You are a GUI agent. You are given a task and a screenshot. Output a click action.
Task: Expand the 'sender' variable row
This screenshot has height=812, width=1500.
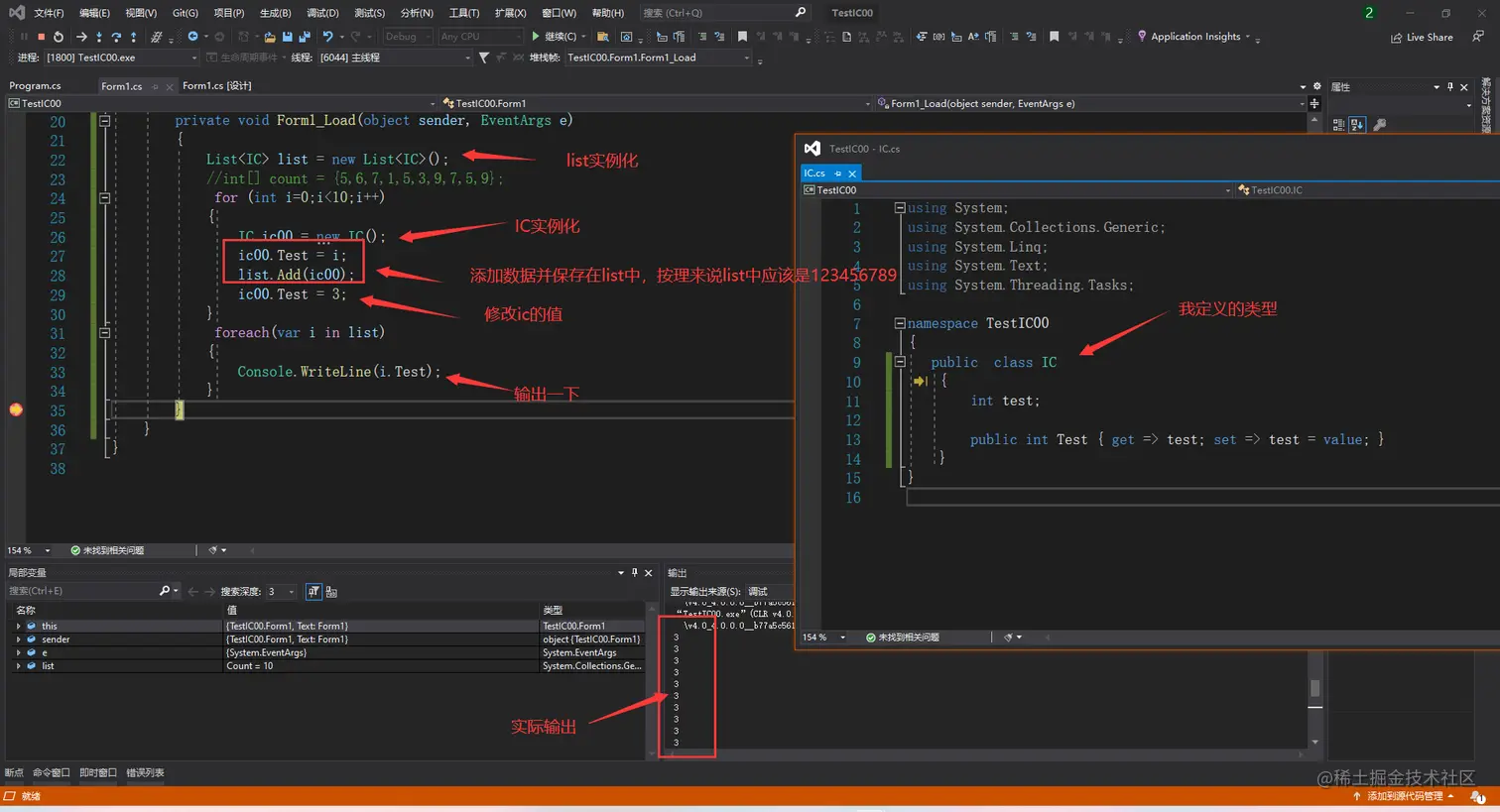click(18, 639)
